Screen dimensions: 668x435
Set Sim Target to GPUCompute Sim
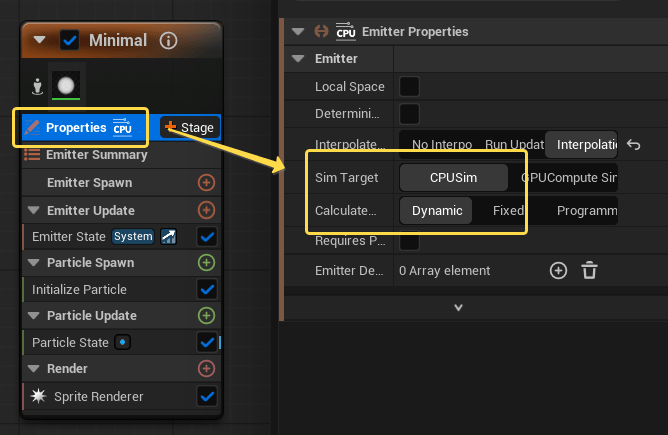click(563, 178)
